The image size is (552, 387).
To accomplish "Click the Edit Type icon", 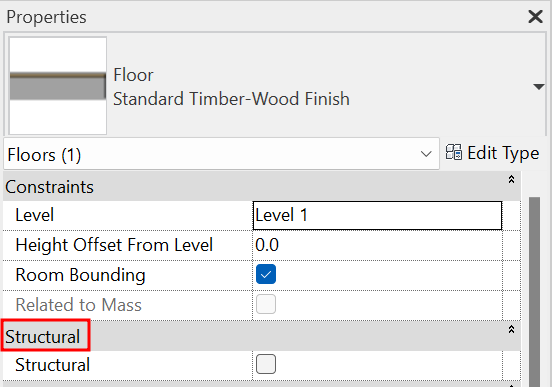I will 453,152.
